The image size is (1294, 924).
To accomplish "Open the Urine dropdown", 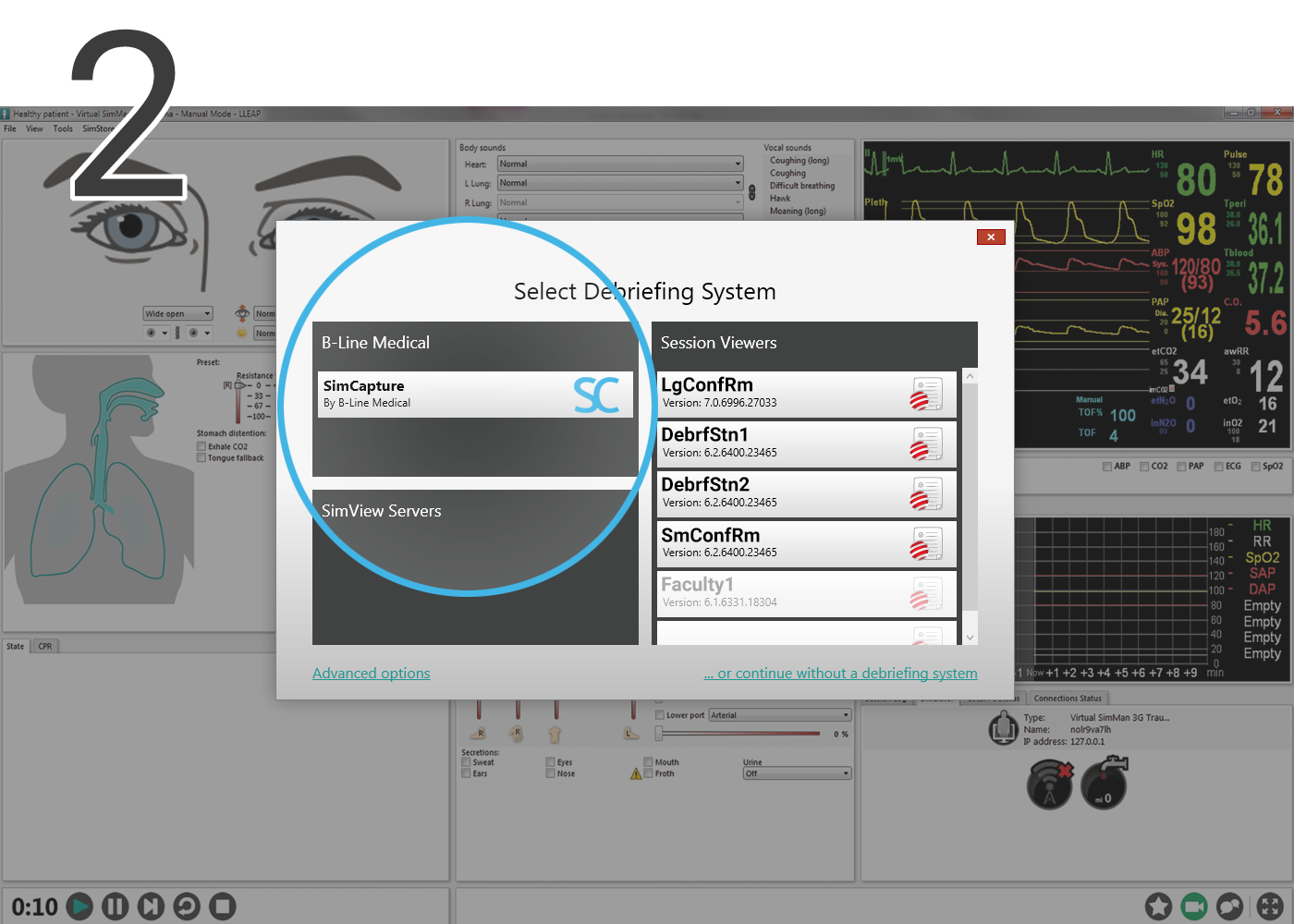I will (796, 773).
